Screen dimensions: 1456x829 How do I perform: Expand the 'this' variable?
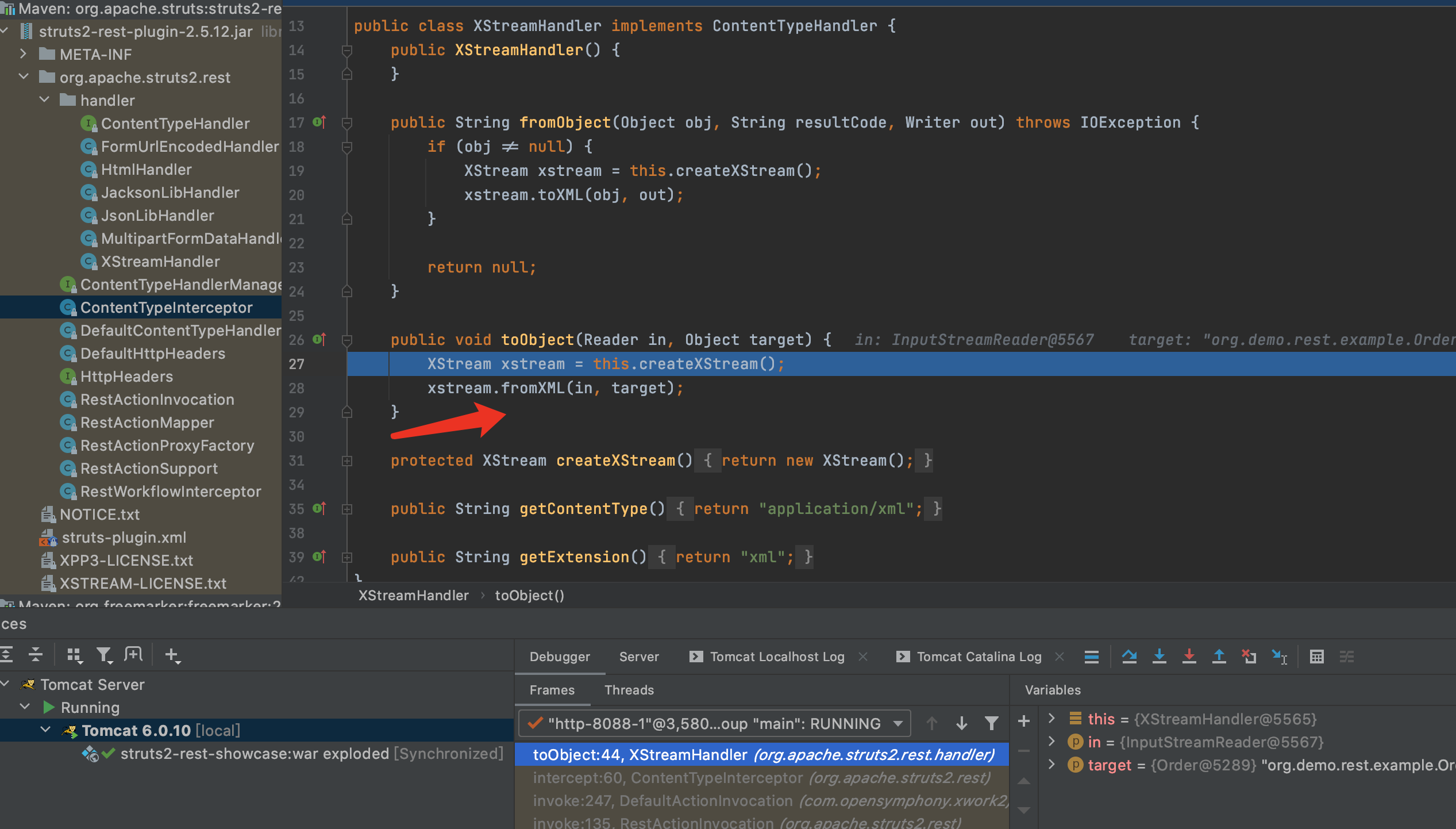(1051, 719)
